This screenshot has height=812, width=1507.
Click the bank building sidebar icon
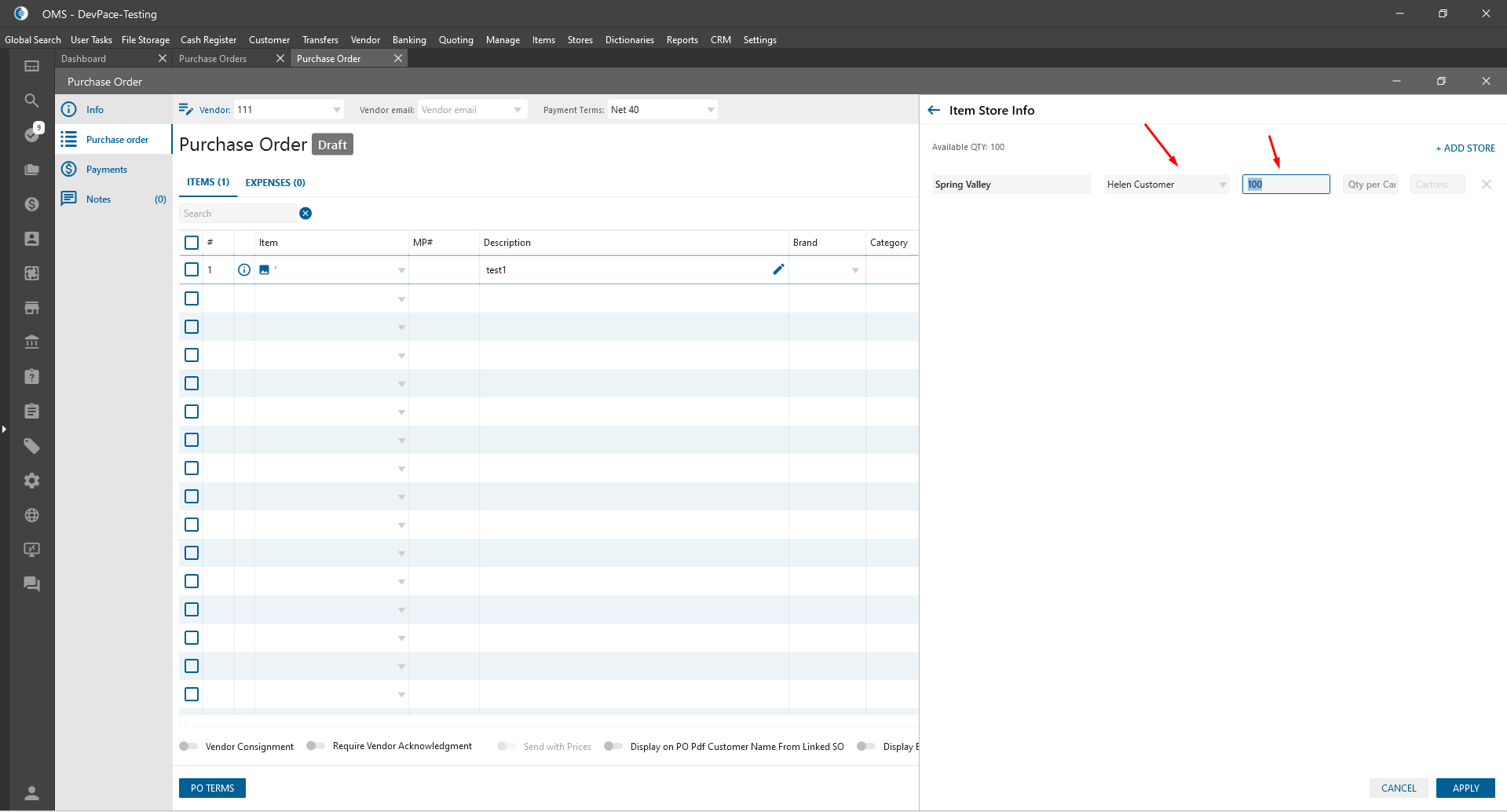click(31, 342)
